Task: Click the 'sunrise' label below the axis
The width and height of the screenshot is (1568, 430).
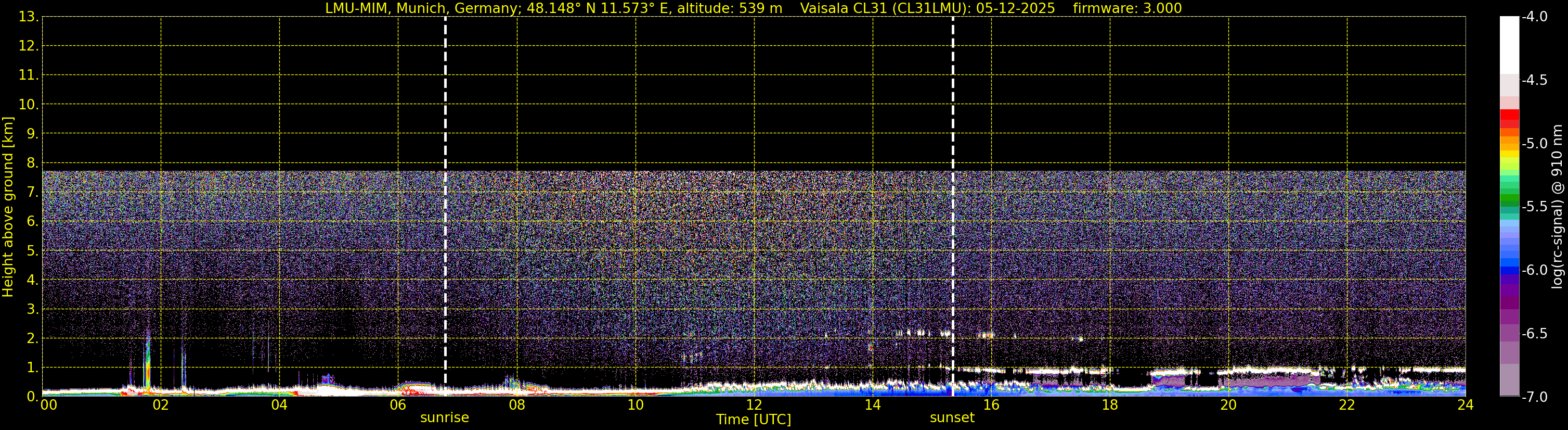Action: tap(444, 418)
